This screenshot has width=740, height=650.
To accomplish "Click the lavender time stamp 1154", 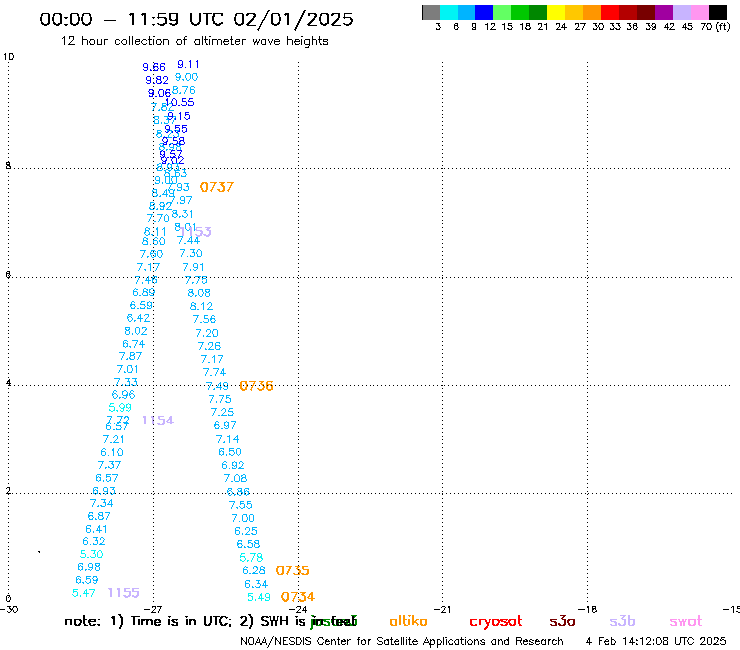I will 158,421.
